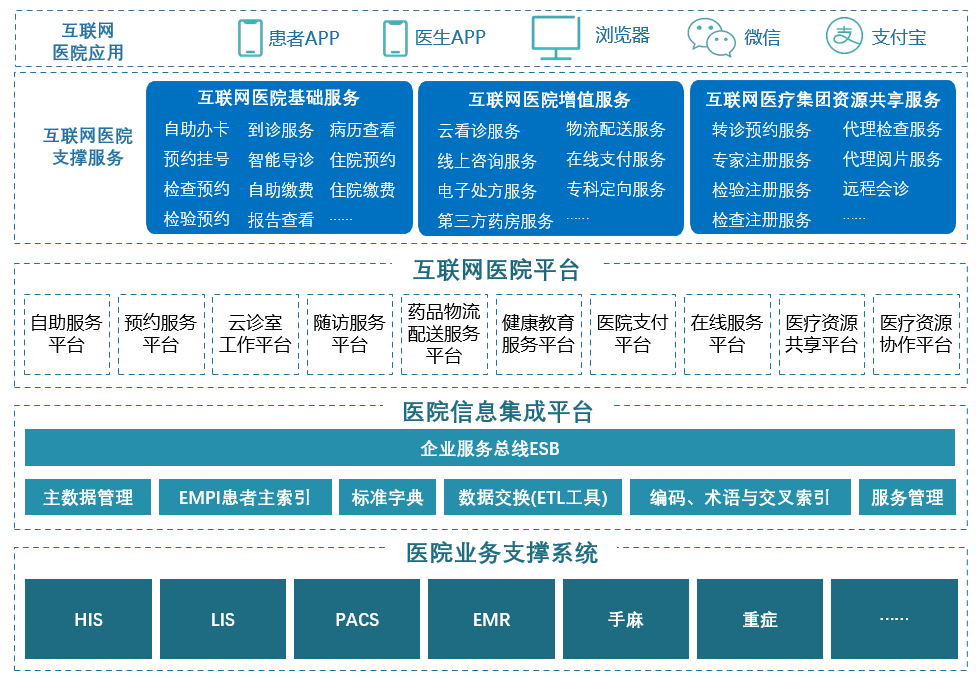This screenshot has width=977, height=679.
Task: Click the 重症 system block
Action: [x=760, y=619]
